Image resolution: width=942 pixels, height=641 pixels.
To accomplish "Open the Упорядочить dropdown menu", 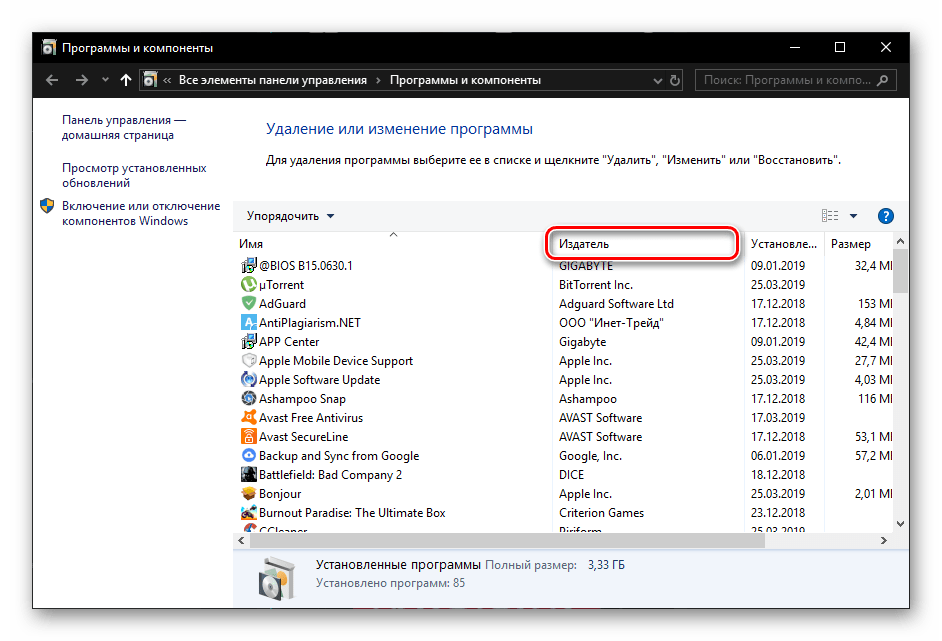I will pos(291,216).
